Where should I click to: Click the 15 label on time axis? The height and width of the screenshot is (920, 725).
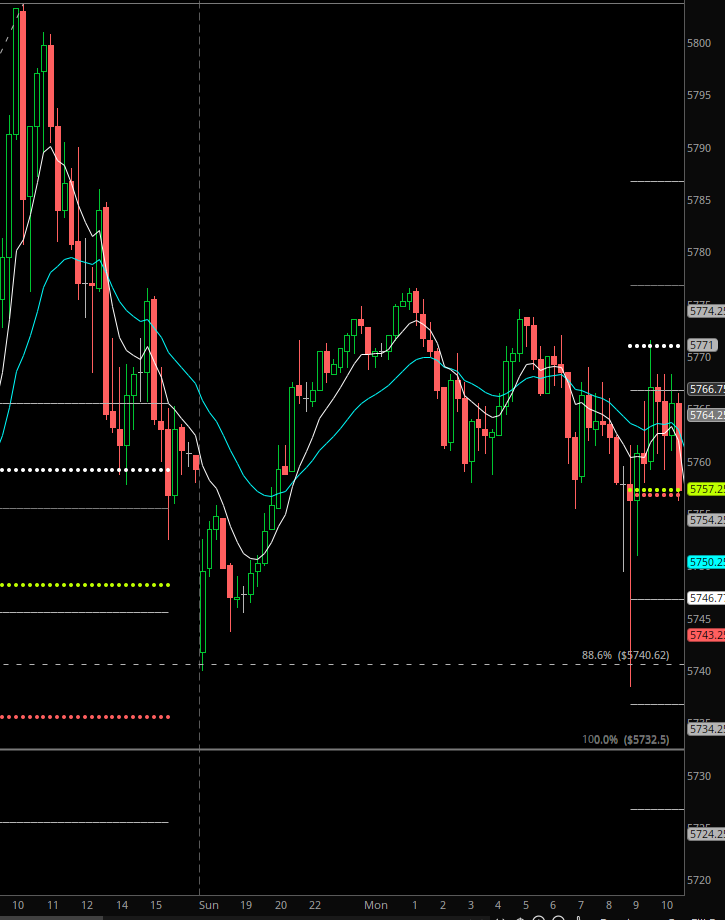click(156, 905)
